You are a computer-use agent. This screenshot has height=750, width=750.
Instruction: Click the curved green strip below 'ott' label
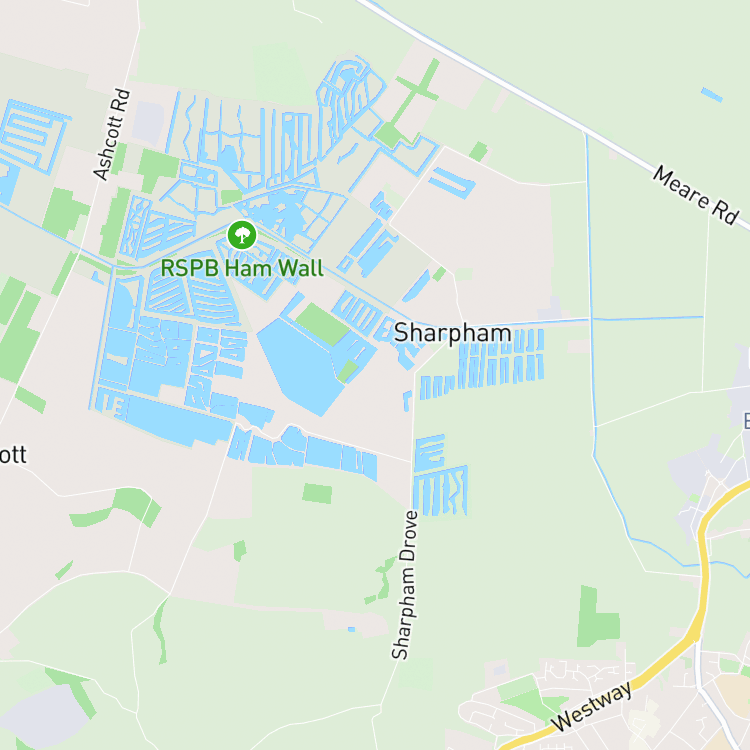[116, 507]
